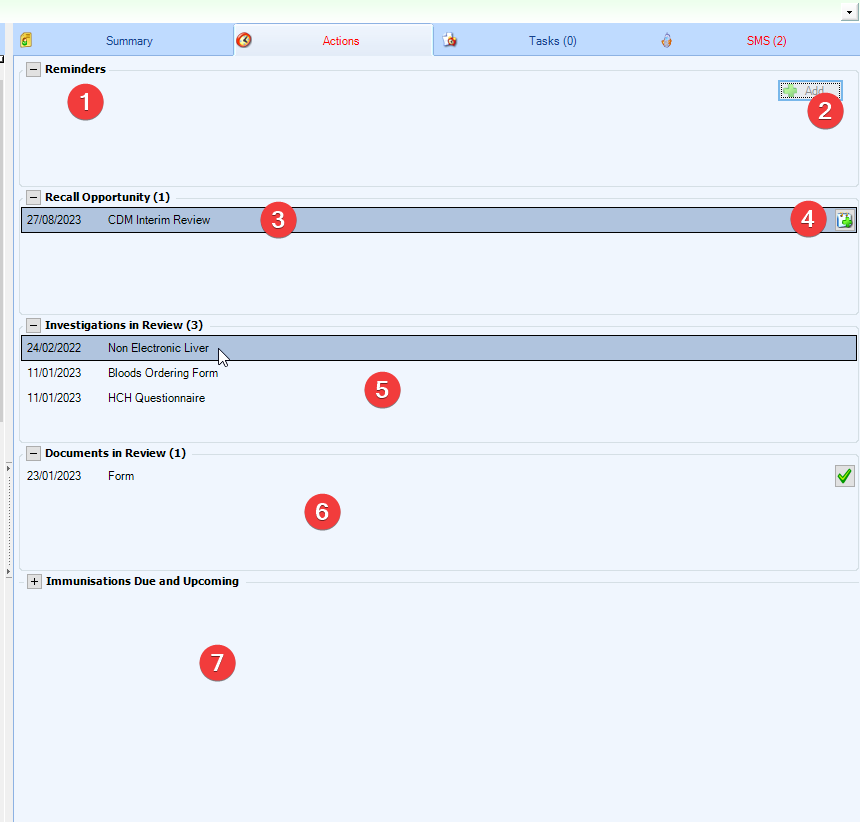Collapse the Reminders section
Screen dimensions: 860x822
point(34,69)
